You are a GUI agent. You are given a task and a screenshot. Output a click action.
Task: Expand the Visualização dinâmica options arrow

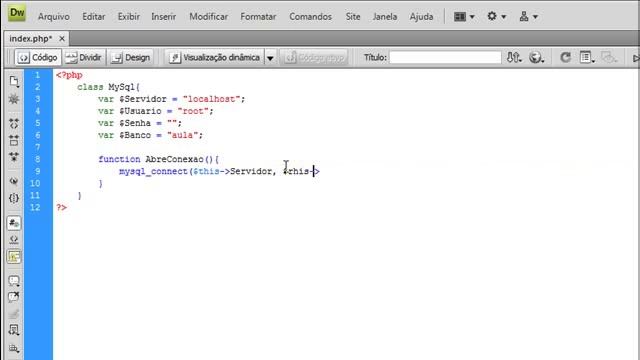(x=270, y=58)
